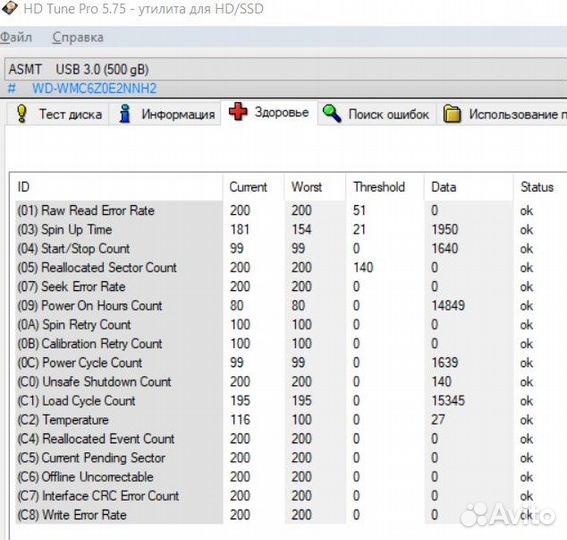Screen dimensions: 567x540
Task: Click the magnifier Поиск ошибок icon
Action: (x=332, y=113)
